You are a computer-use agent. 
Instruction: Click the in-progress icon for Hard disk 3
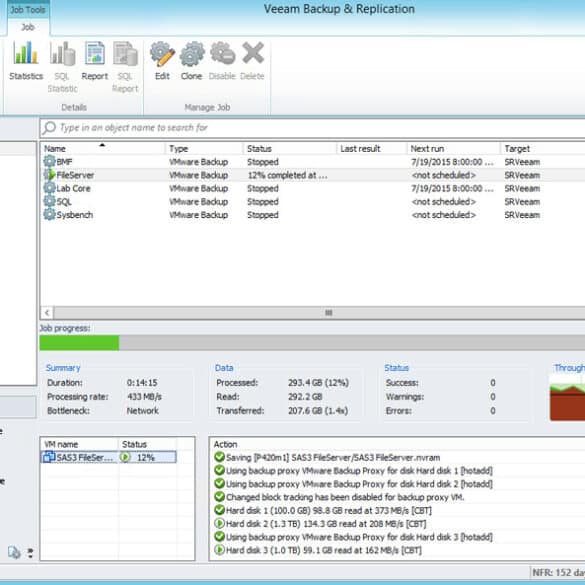coord(219,550)
